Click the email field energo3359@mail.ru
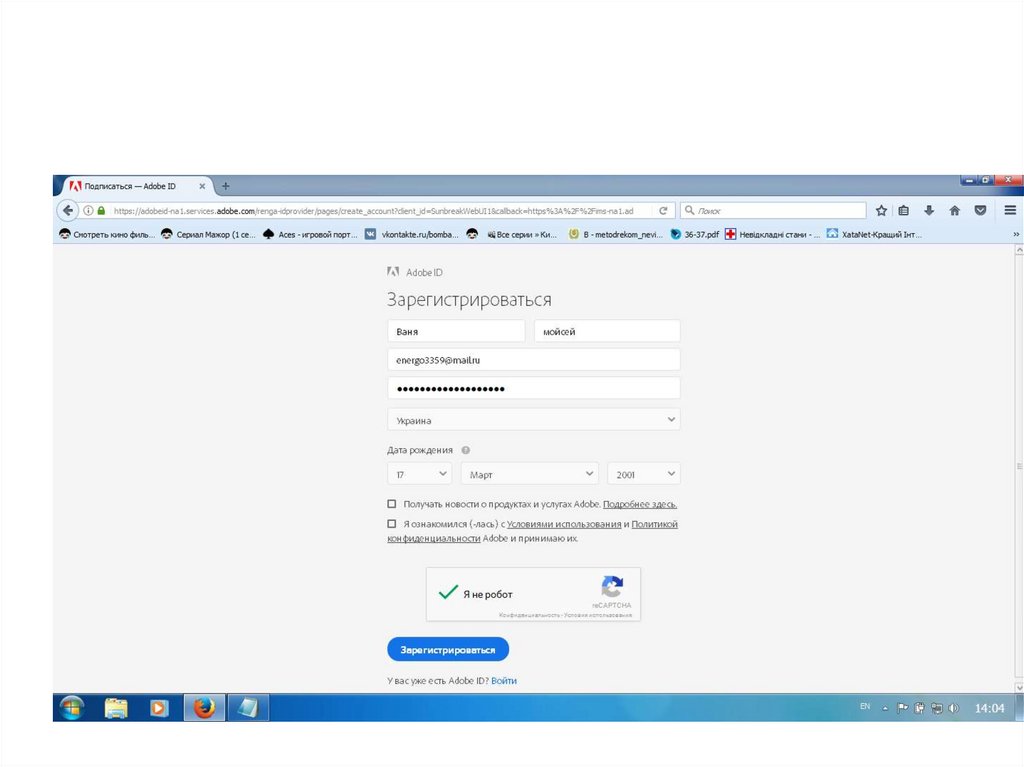 click(x=534, y=360)
